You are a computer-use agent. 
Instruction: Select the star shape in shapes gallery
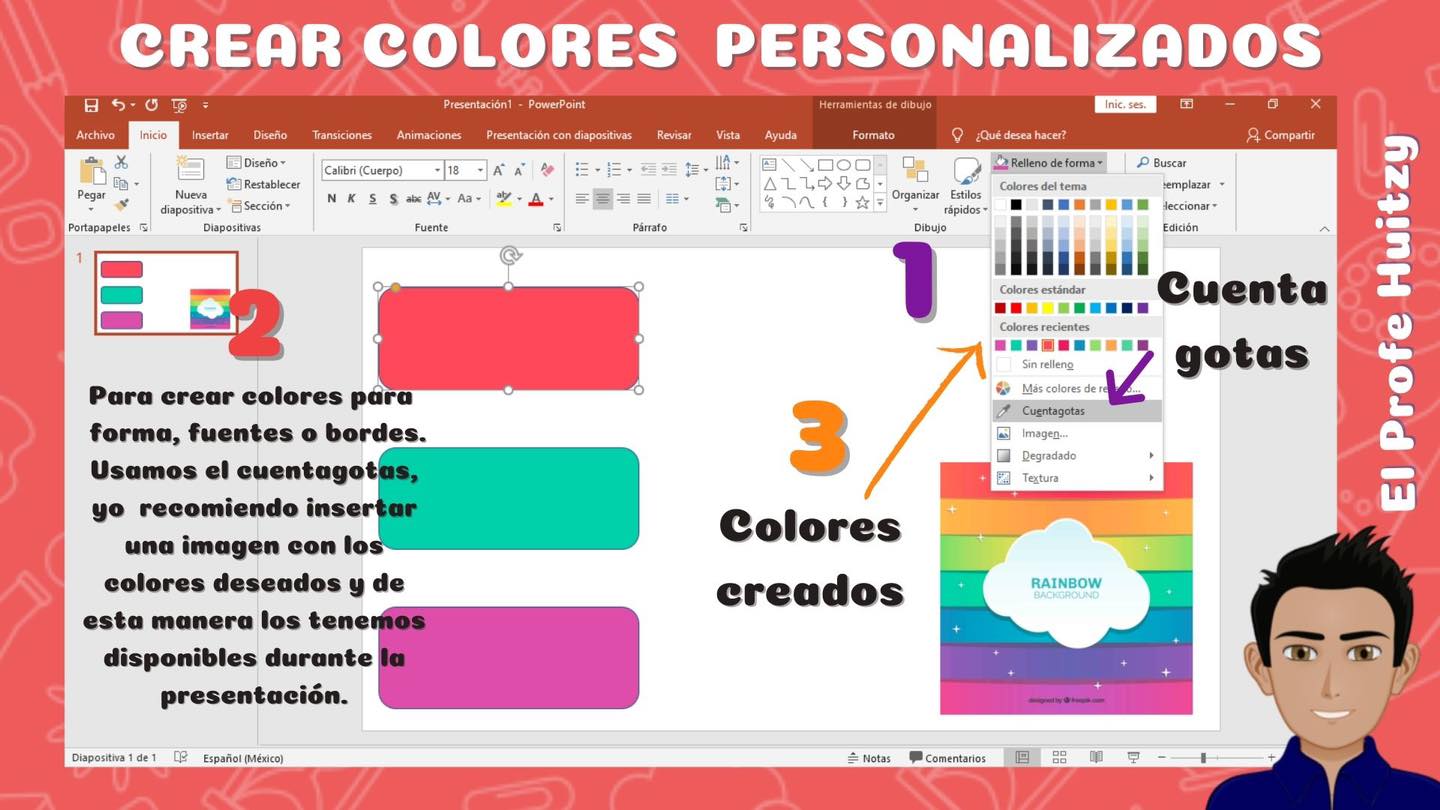pos(861,202)
